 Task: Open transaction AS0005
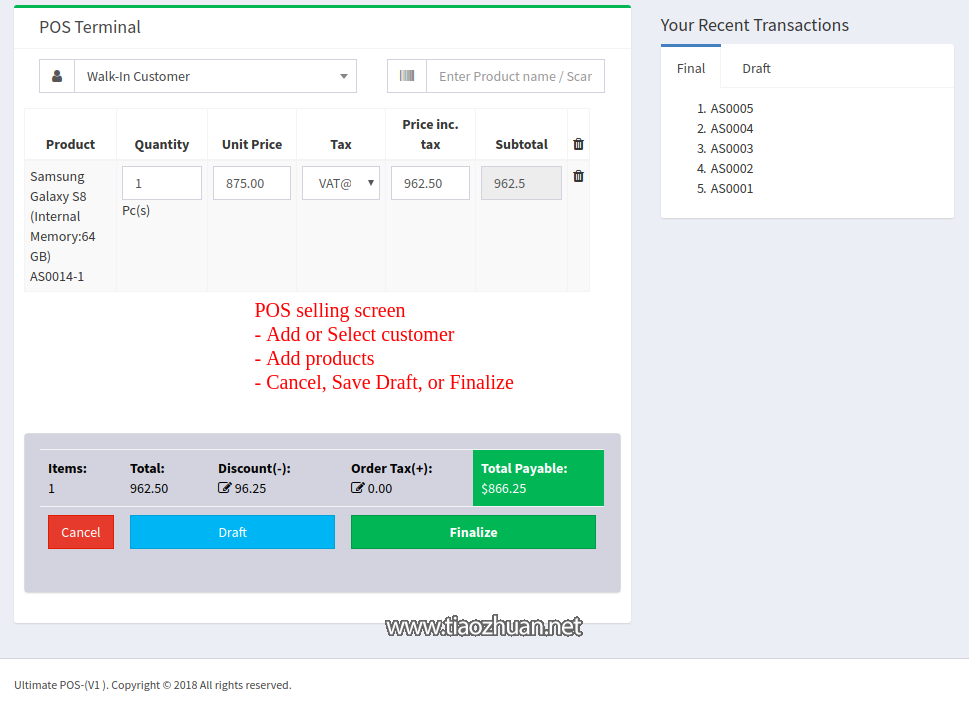pos(730,108)
